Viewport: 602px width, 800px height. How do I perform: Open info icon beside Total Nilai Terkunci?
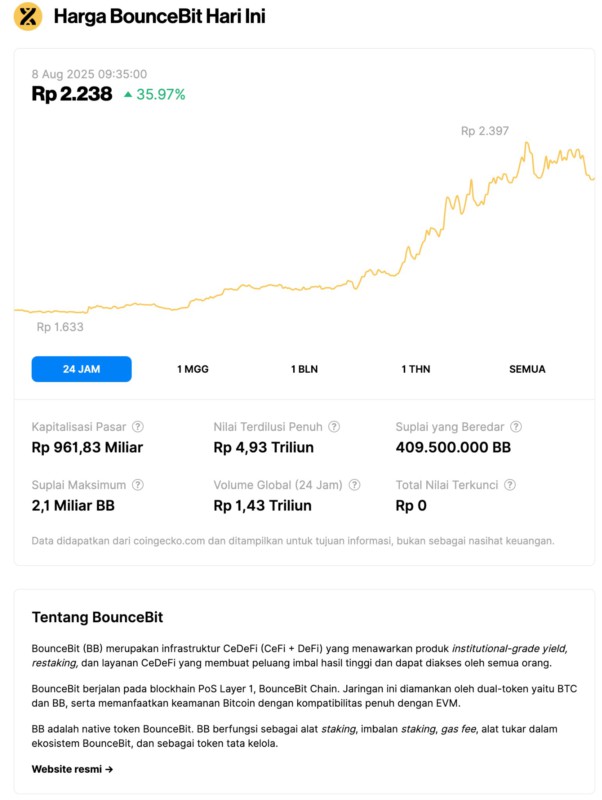(510, 485)
